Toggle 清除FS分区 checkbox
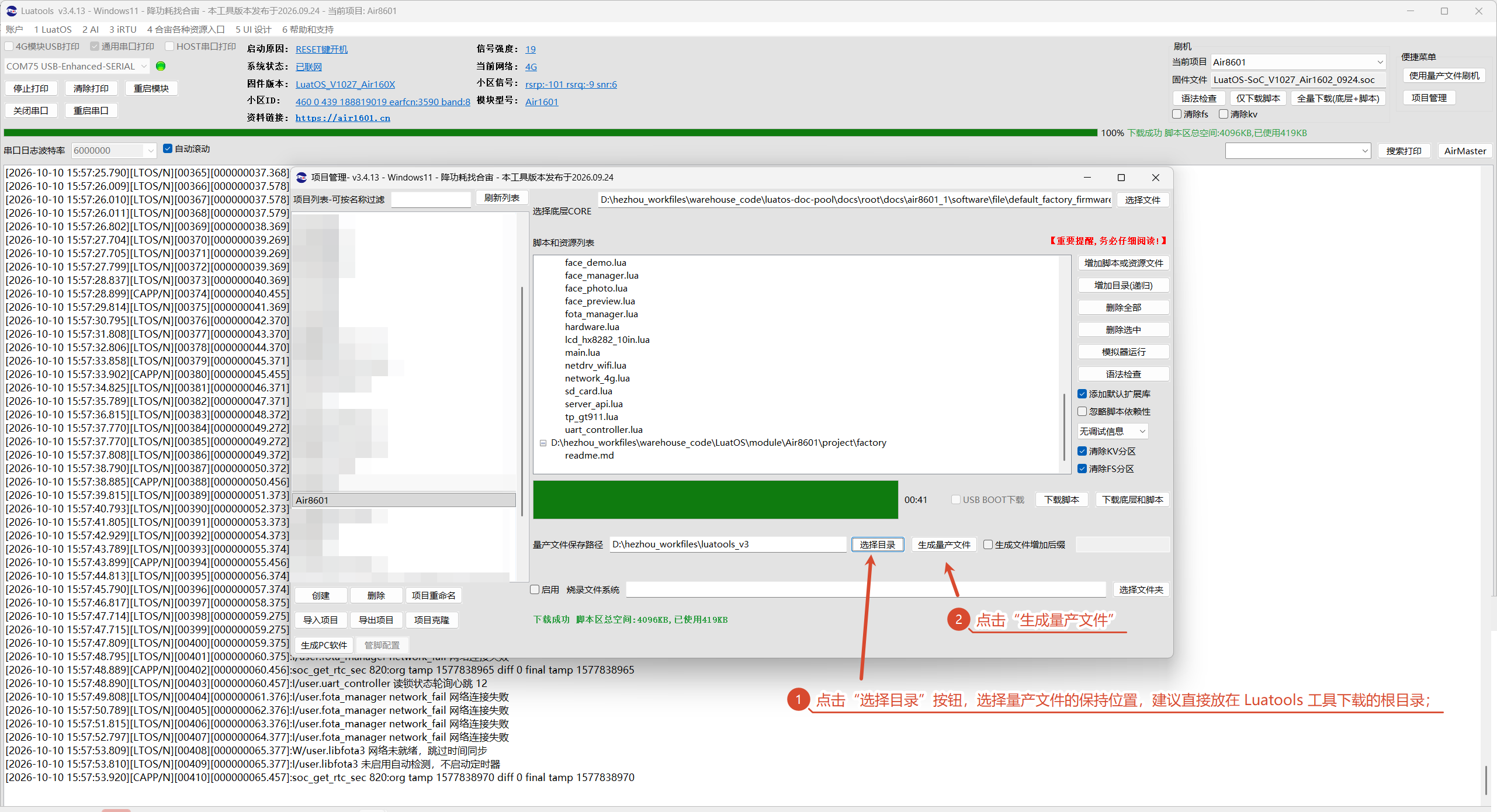The width and height of the screenshot is (1497, 812). pyautogui.click(x=1082, y=469)
